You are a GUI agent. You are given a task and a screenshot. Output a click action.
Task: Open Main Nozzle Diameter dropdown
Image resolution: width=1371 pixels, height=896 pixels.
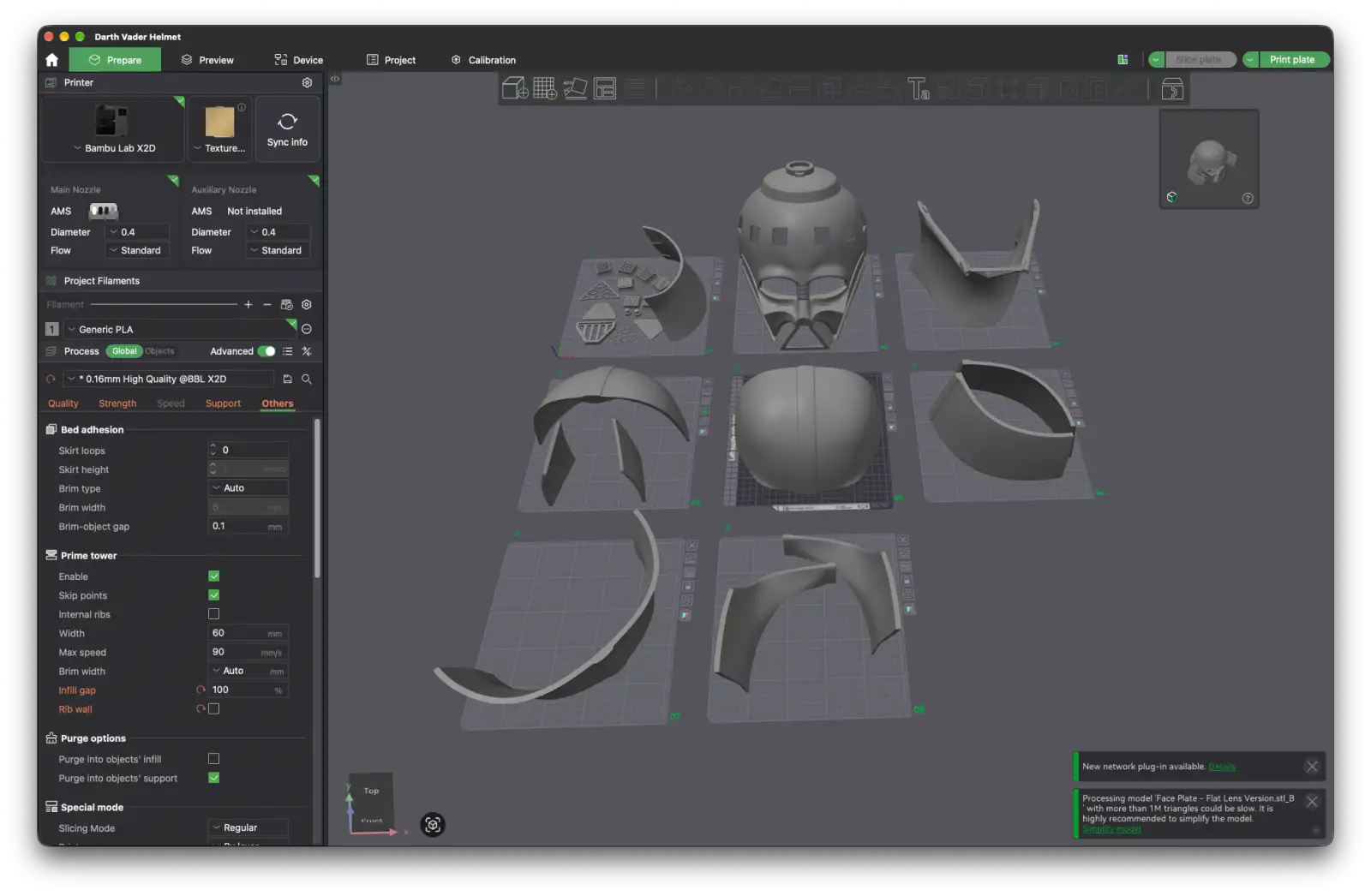tap(137, 232)
